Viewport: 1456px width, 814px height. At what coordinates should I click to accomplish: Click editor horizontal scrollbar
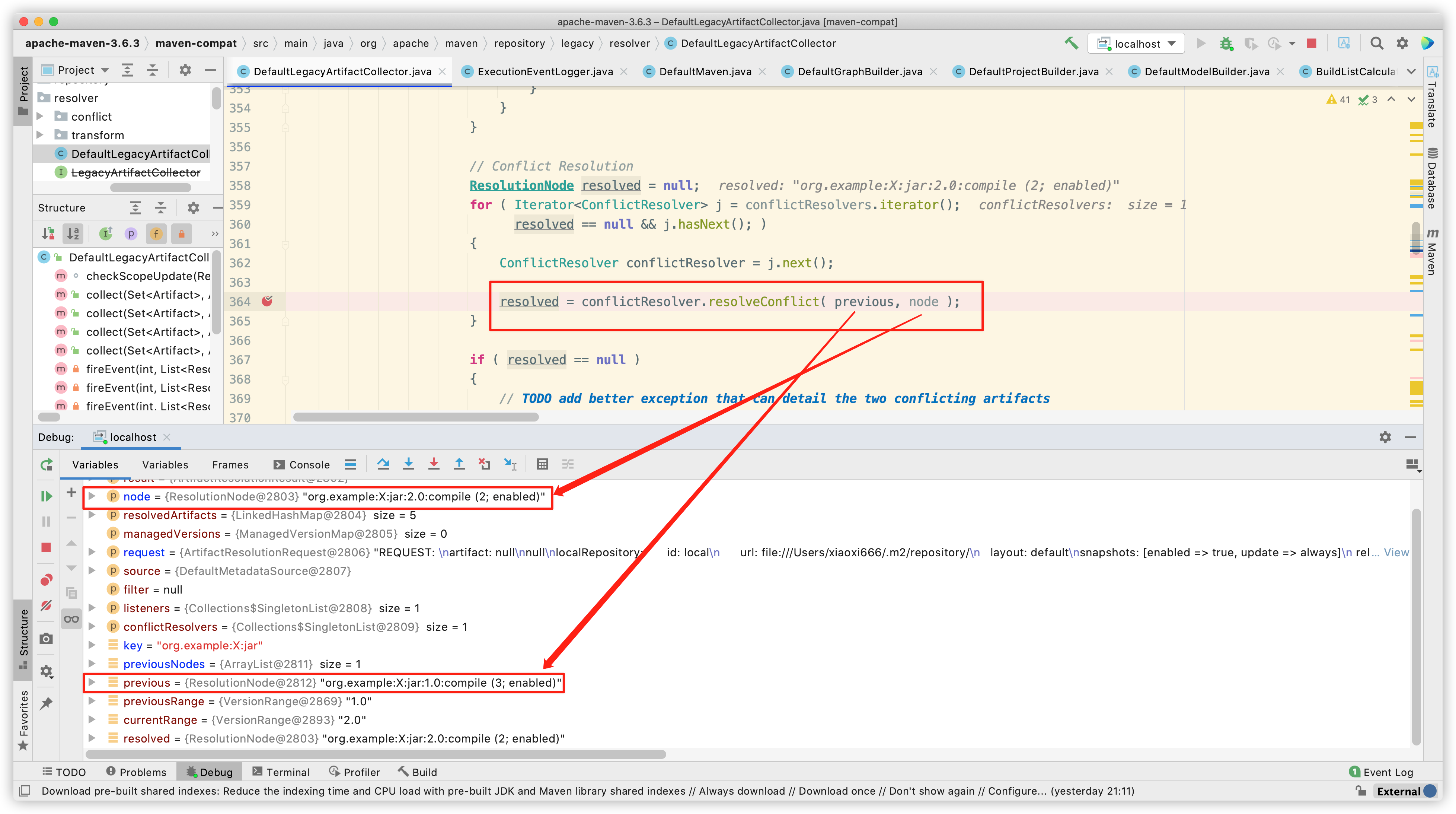pyautogui.click(x=415, y=417)
